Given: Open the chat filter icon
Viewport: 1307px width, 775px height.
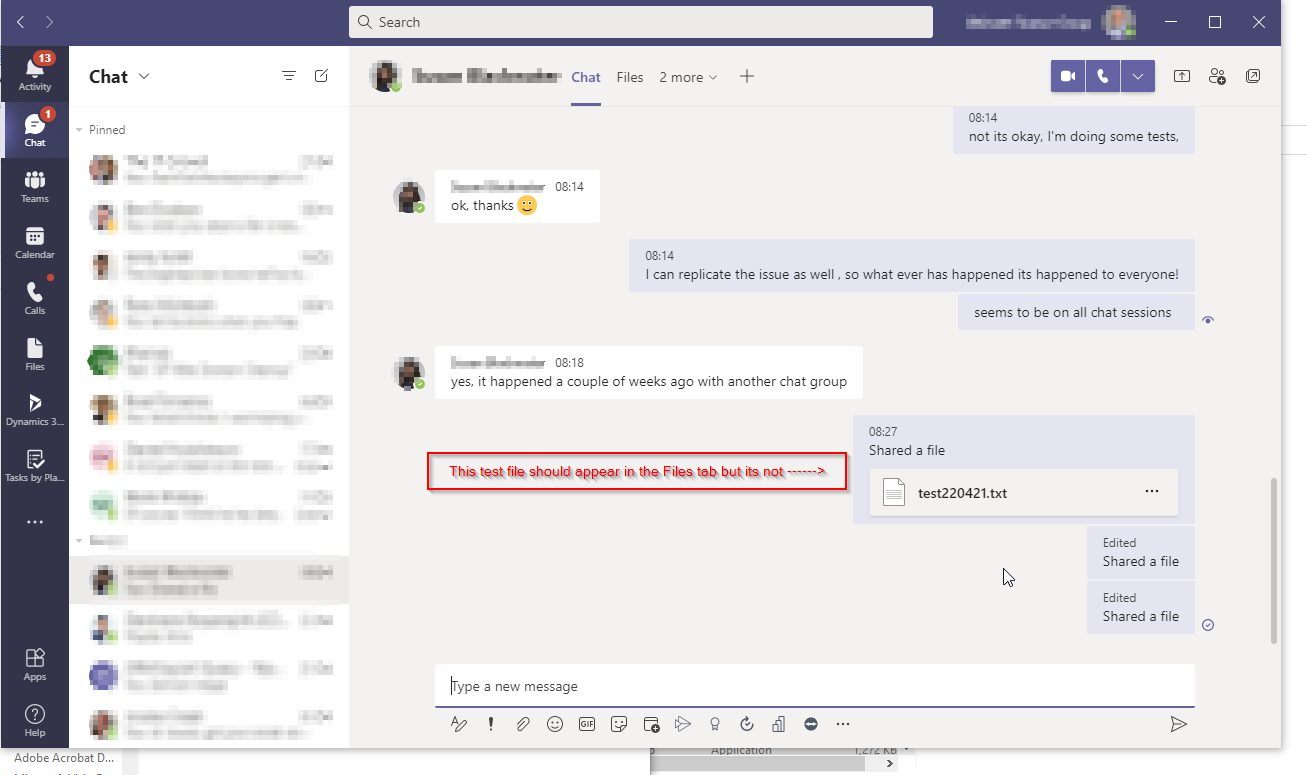Looking at the screenshot, I should point(289,75).
